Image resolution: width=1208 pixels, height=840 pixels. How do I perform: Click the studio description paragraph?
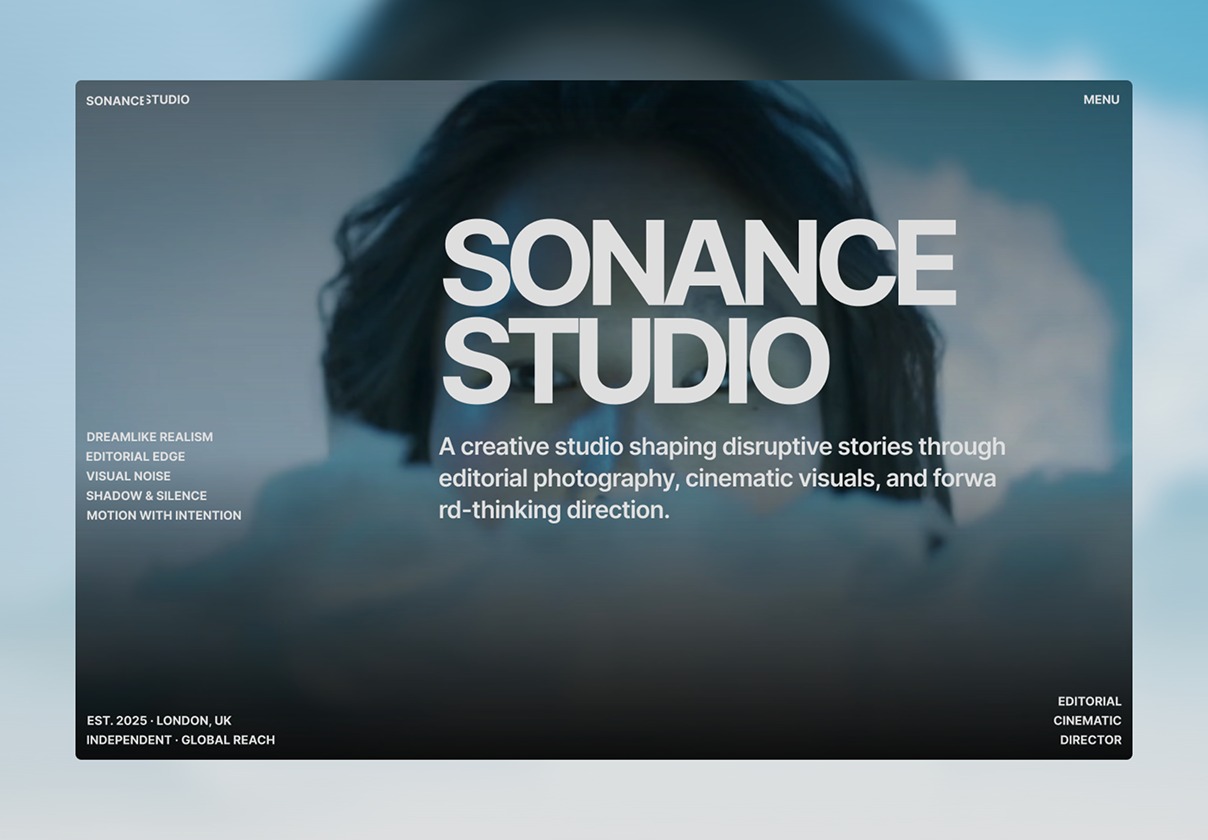[720, 478]
